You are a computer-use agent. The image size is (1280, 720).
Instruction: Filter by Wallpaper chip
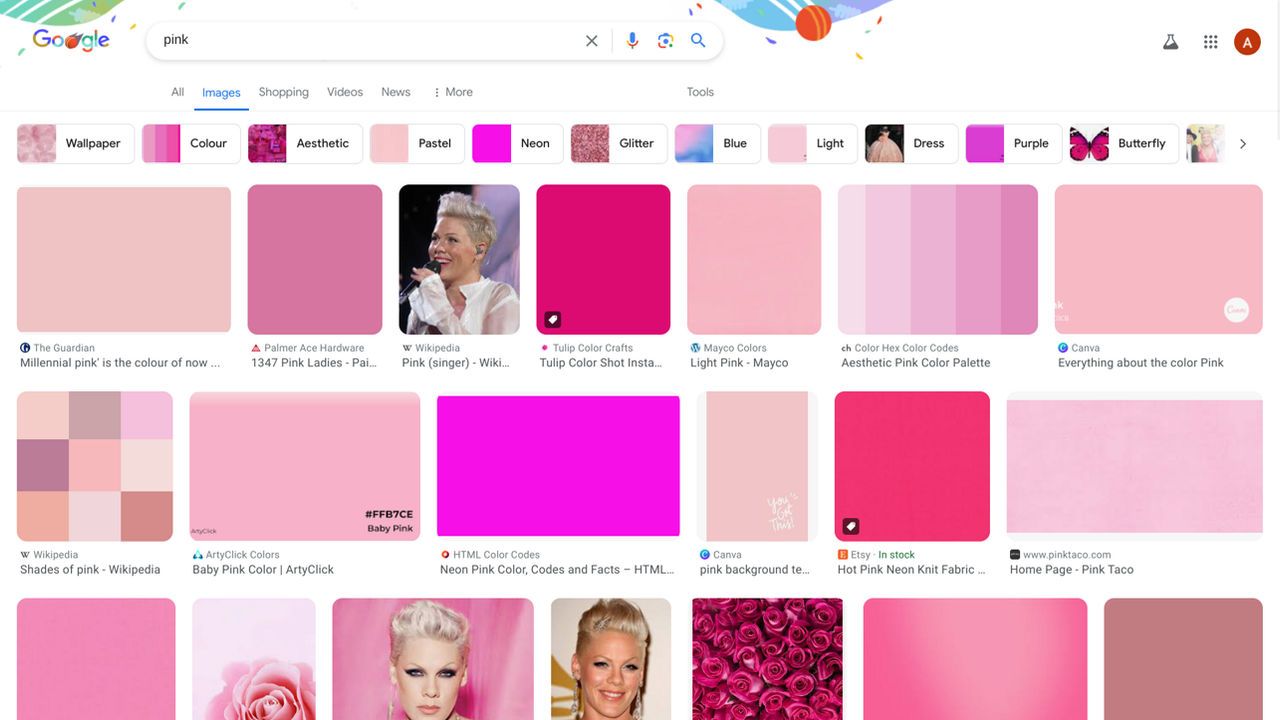pyautogui.click(x=75, y=143)
